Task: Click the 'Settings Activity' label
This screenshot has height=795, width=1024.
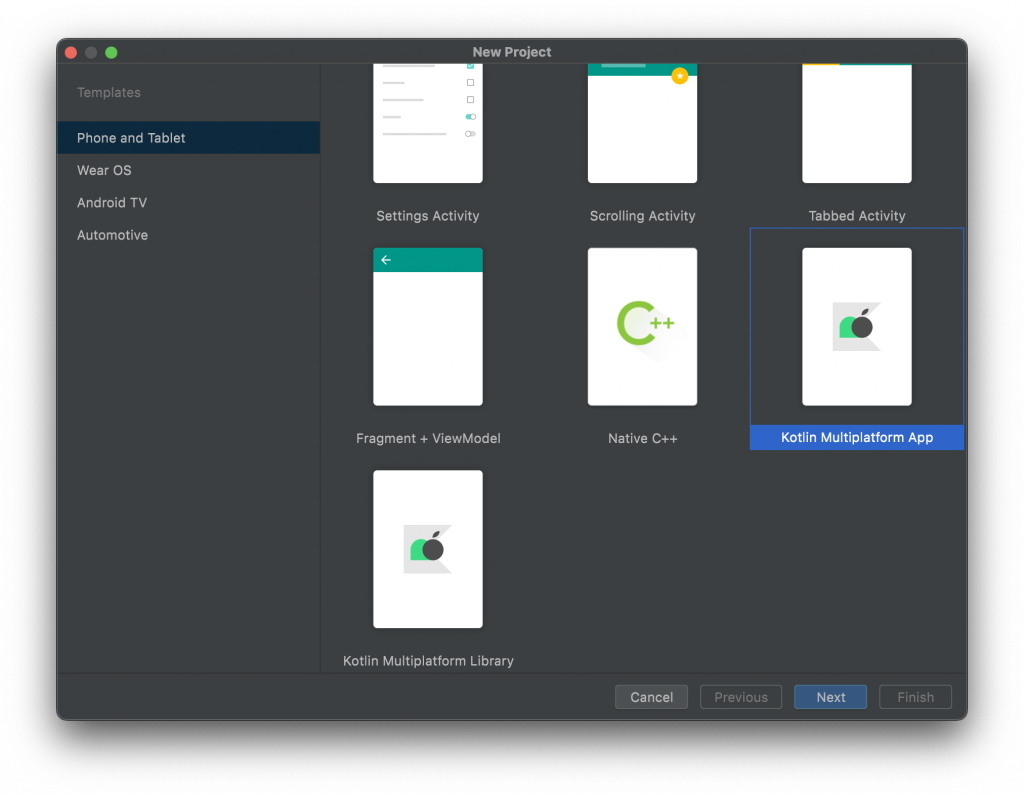Action: click(x=428, y=216)
